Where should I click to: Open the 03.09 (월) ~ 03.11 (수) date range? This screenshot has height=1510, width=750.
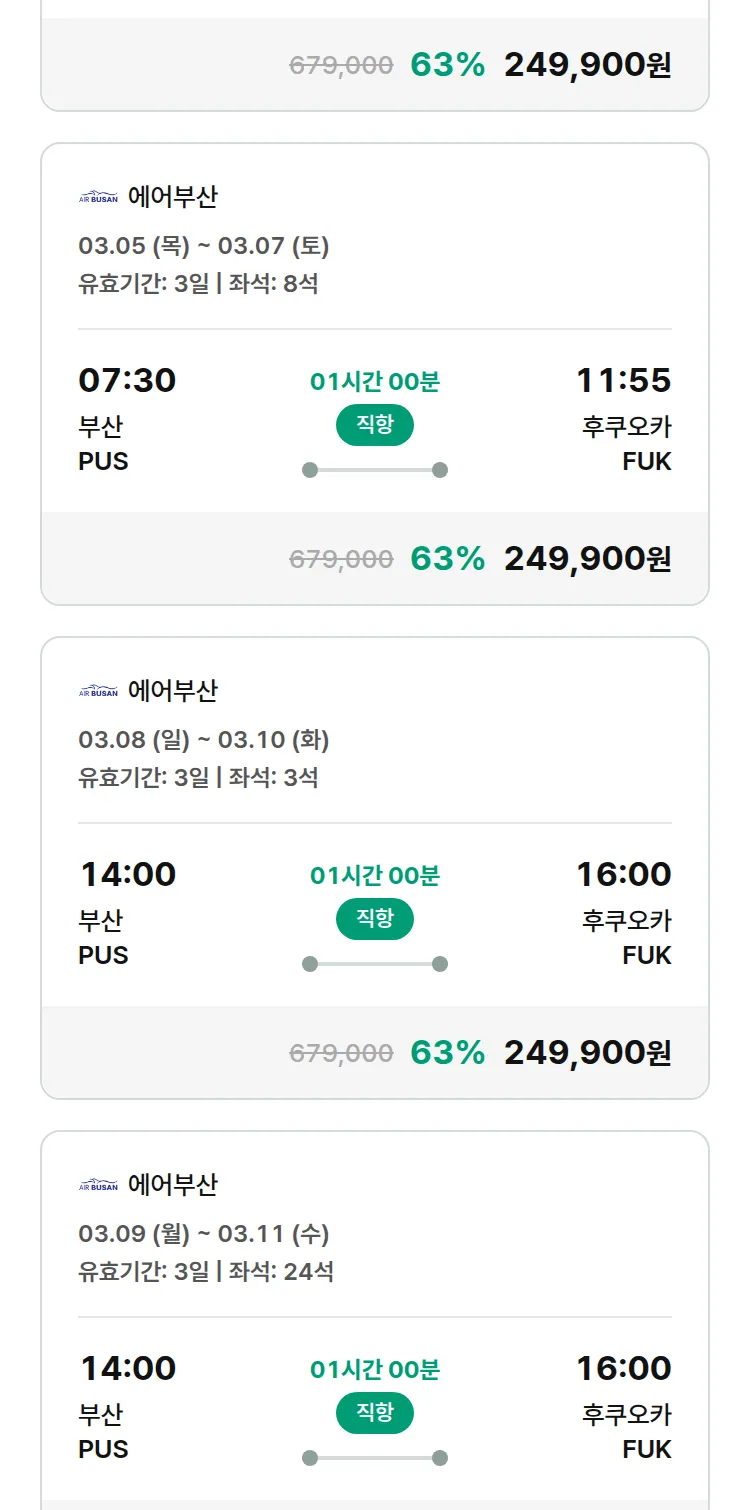coord(204,1234)
